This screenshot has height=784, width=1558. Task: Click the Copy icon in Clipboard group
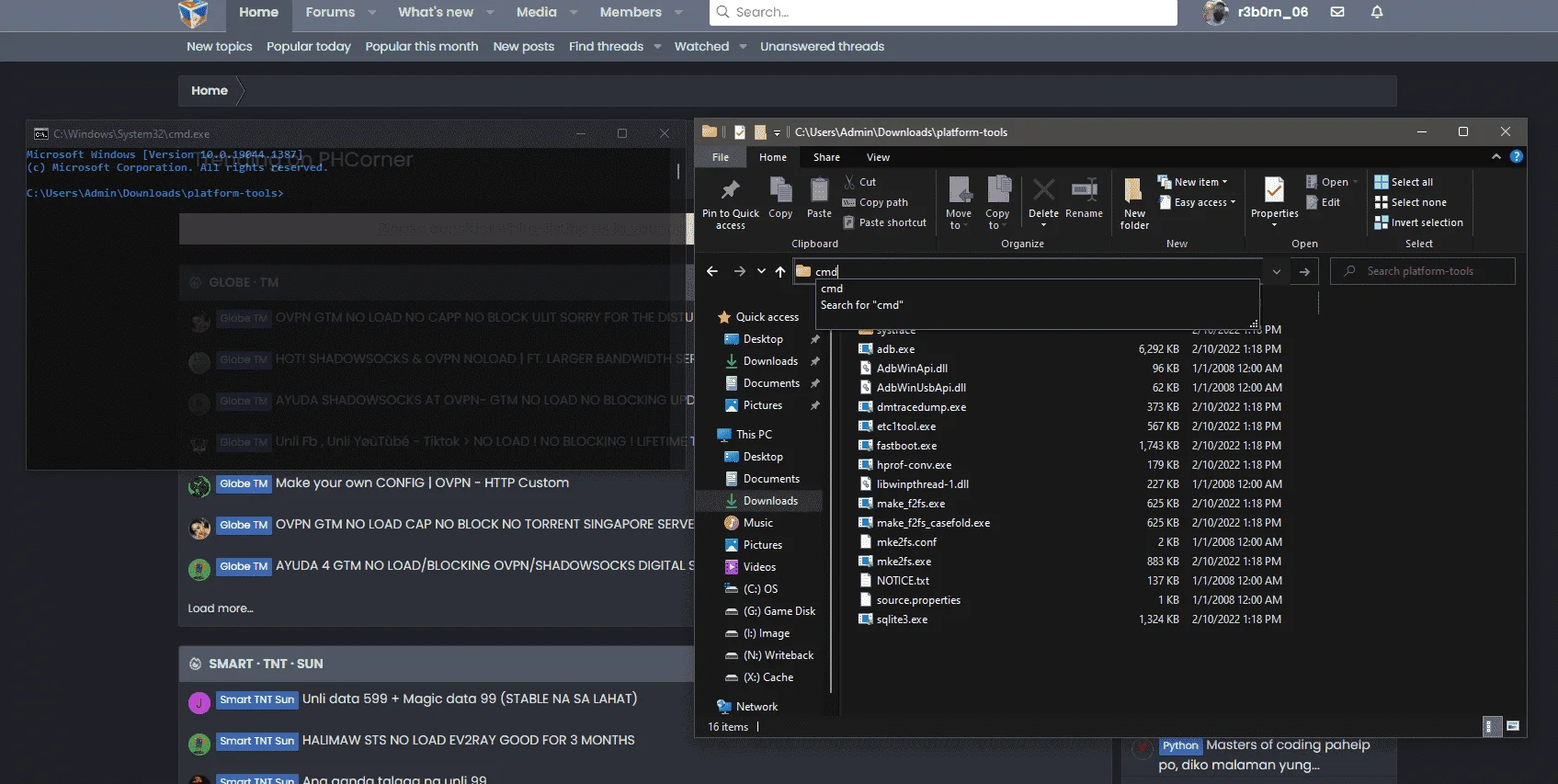(780, 190)
